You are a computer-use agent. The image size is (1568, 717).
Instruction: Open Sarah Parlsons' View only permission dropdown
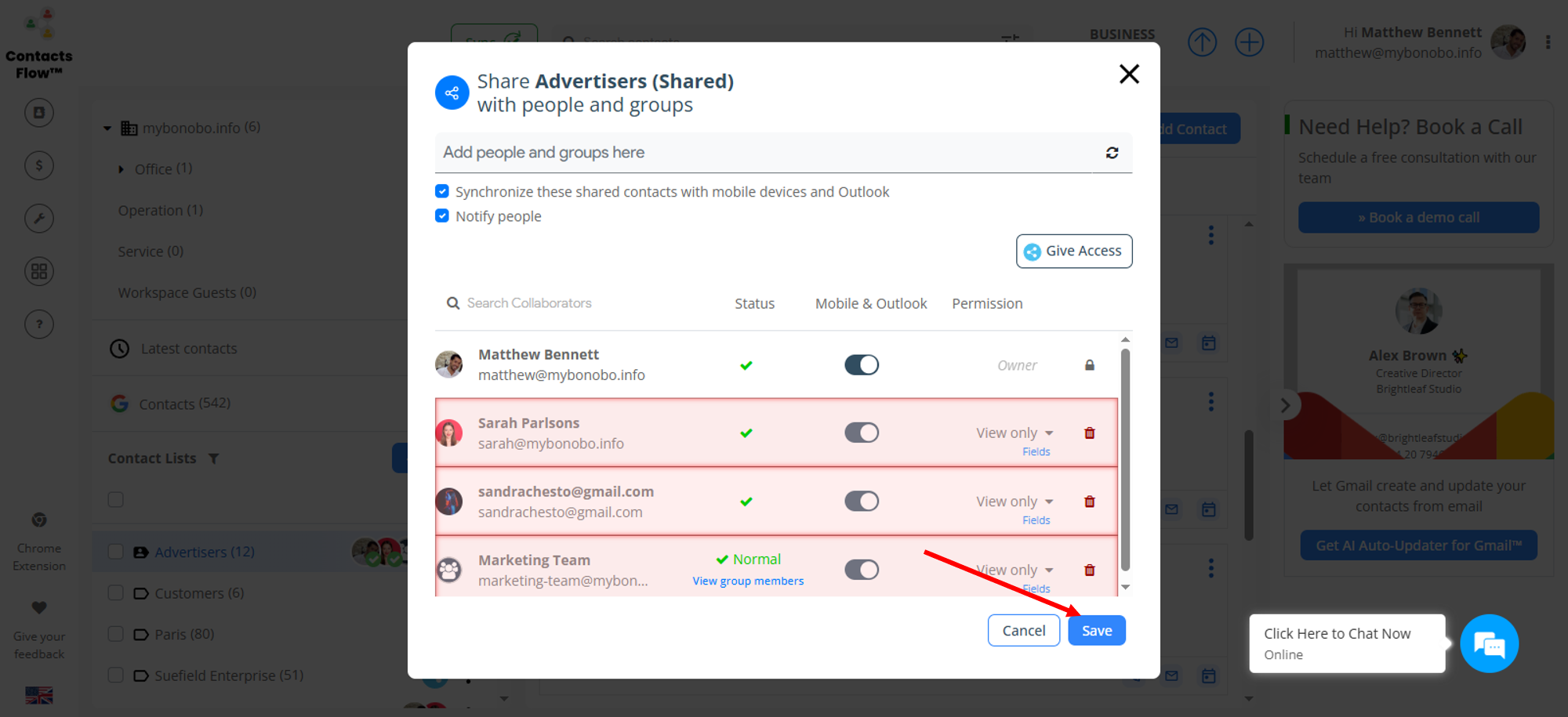click(1014, 433)
